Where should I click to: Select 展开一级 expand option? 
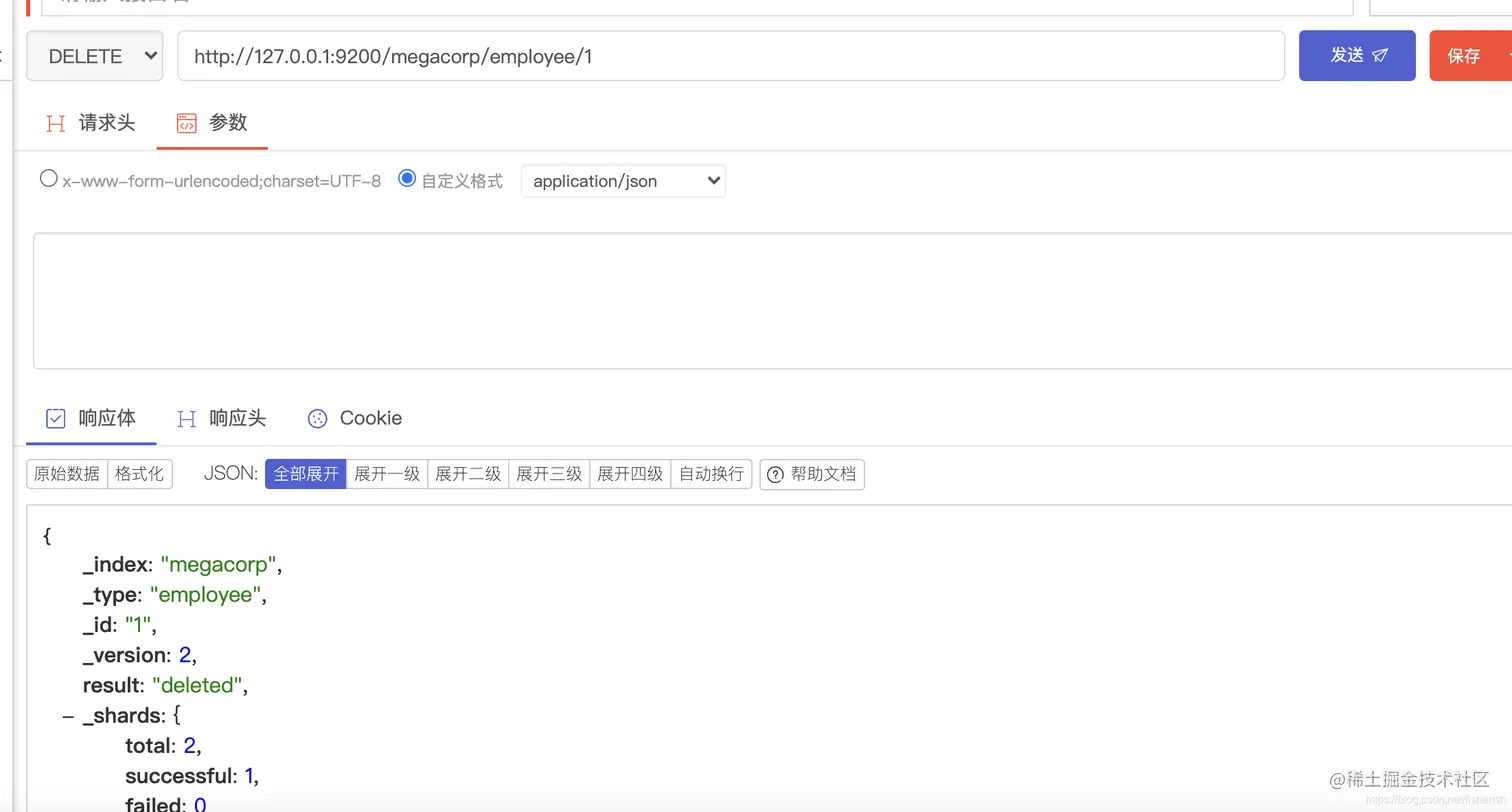pyautogui.click(x=387, y=474)
